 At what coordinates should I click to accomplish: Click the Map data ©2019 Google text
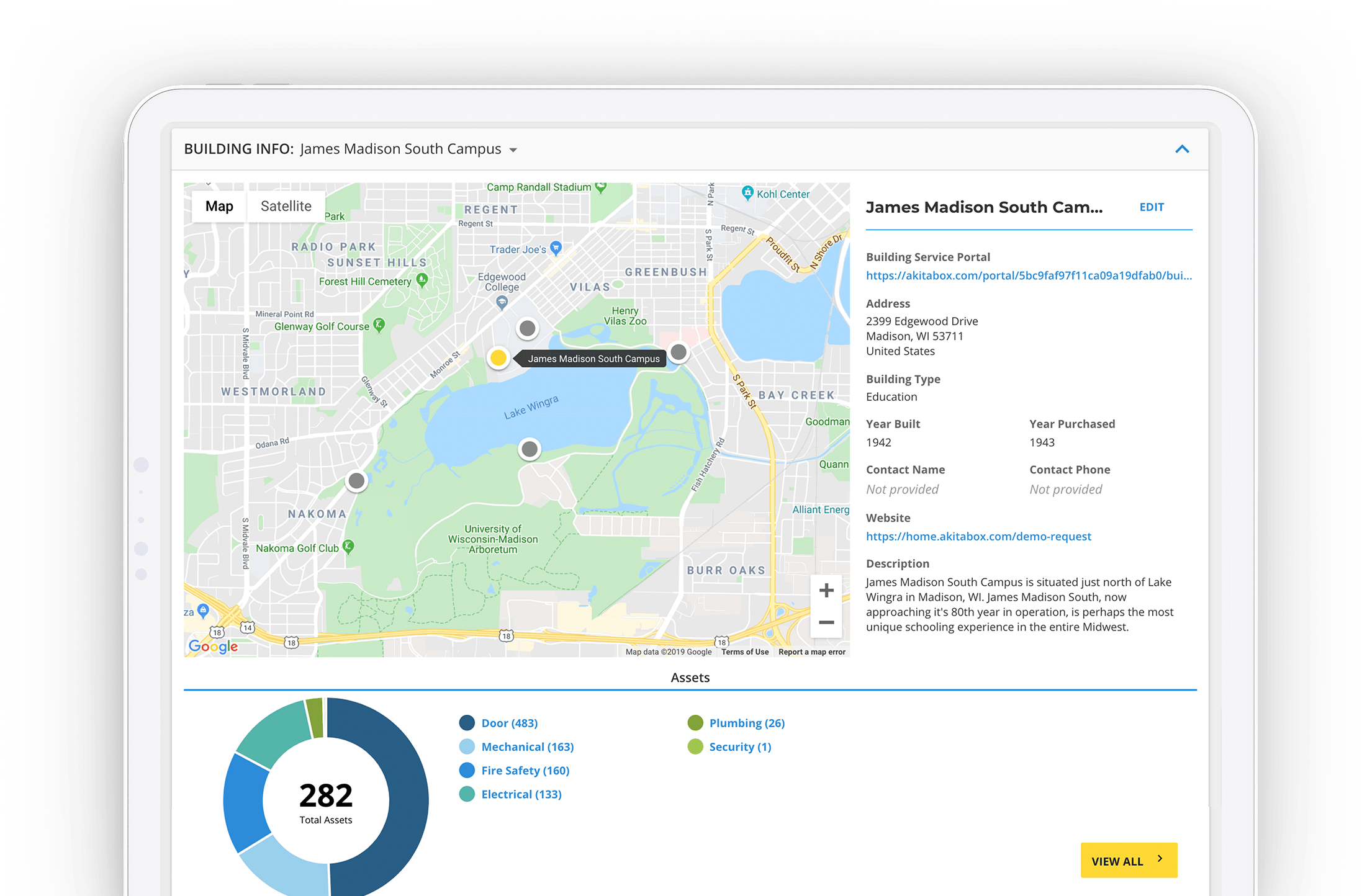click(669, 652)
